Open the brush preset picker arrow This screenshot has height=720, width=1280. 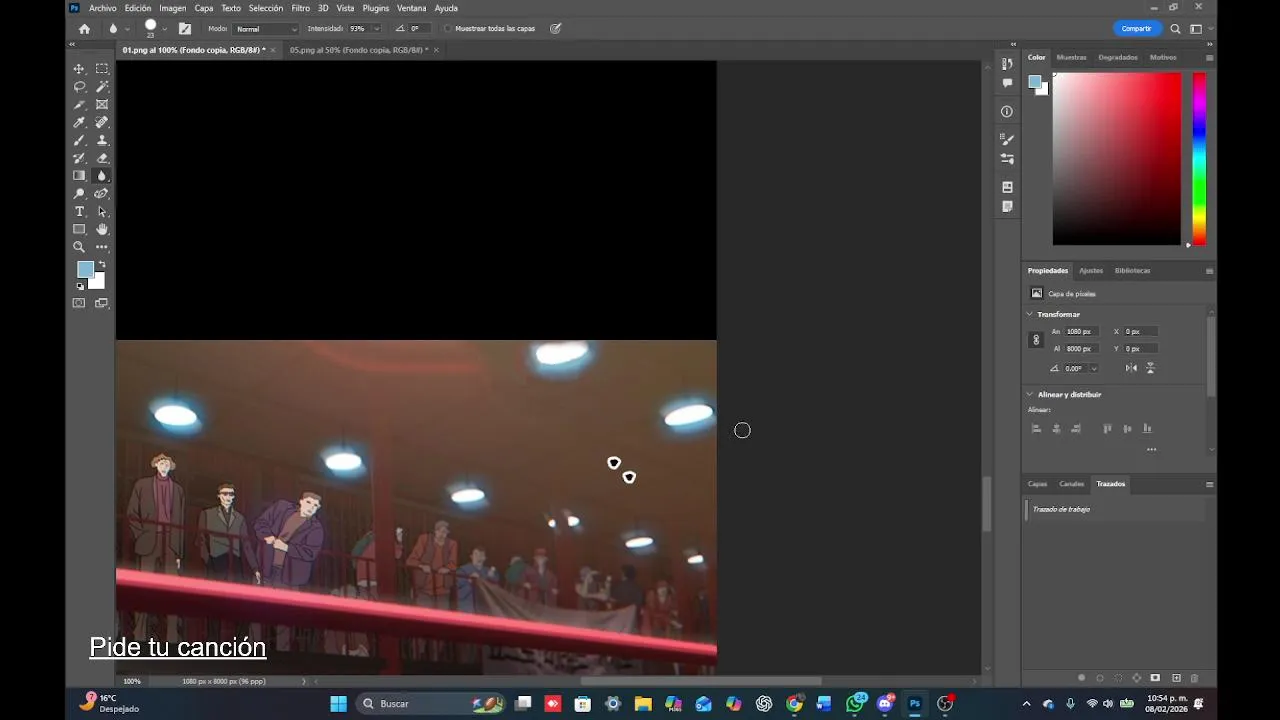pos(165,29)
